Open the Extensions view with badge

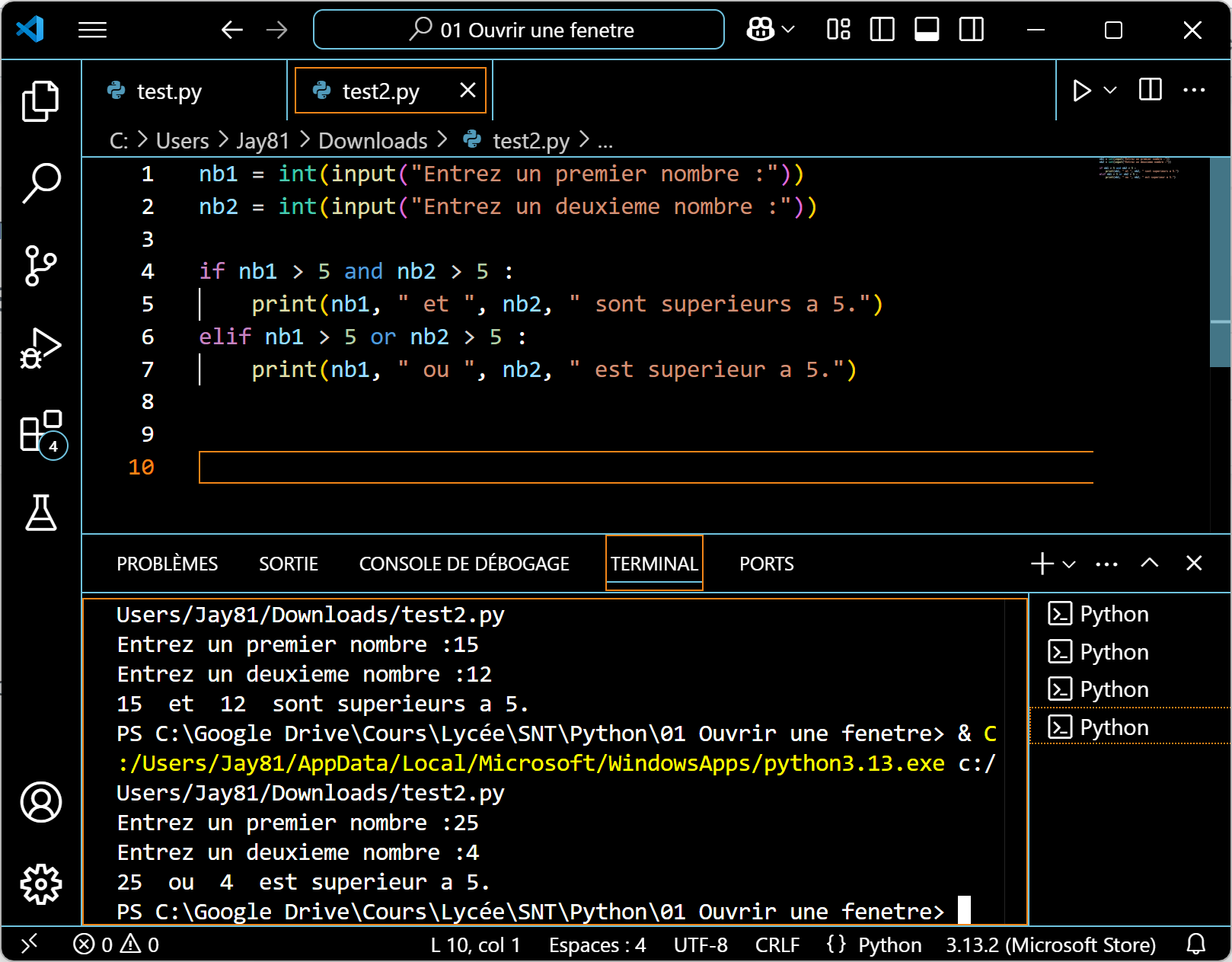tap(42, 432)
